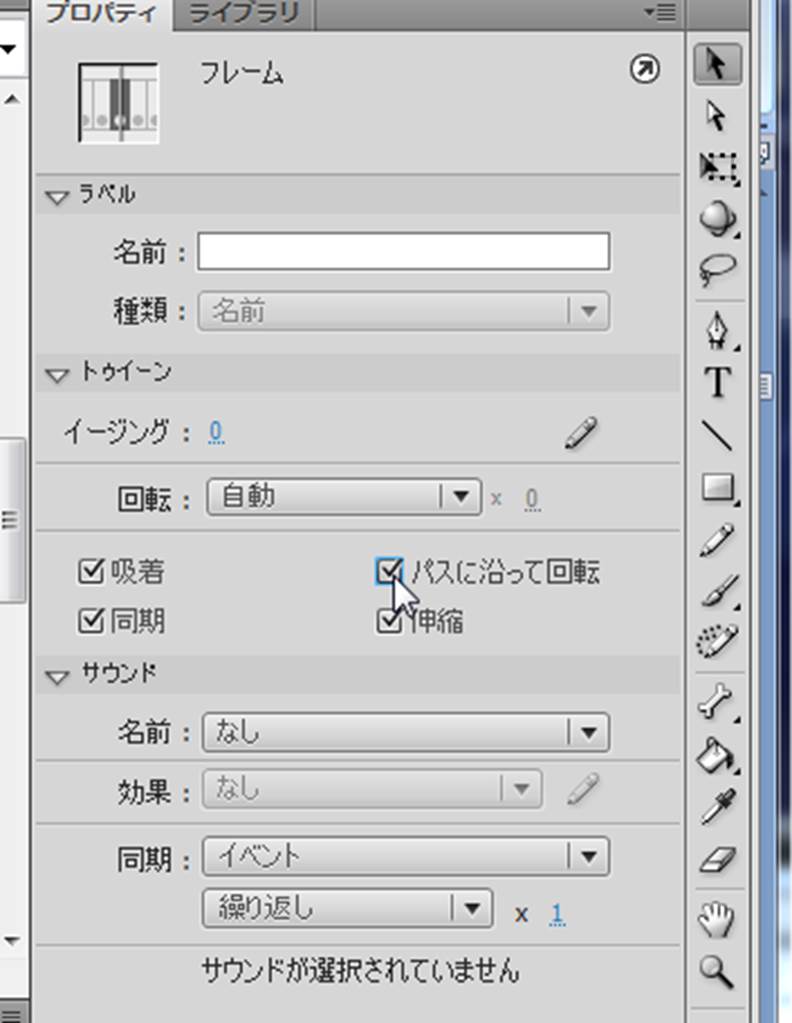The image size is (792, 1023).
Task: Select the Free Transform tool
Action: (x=717, y=167)
